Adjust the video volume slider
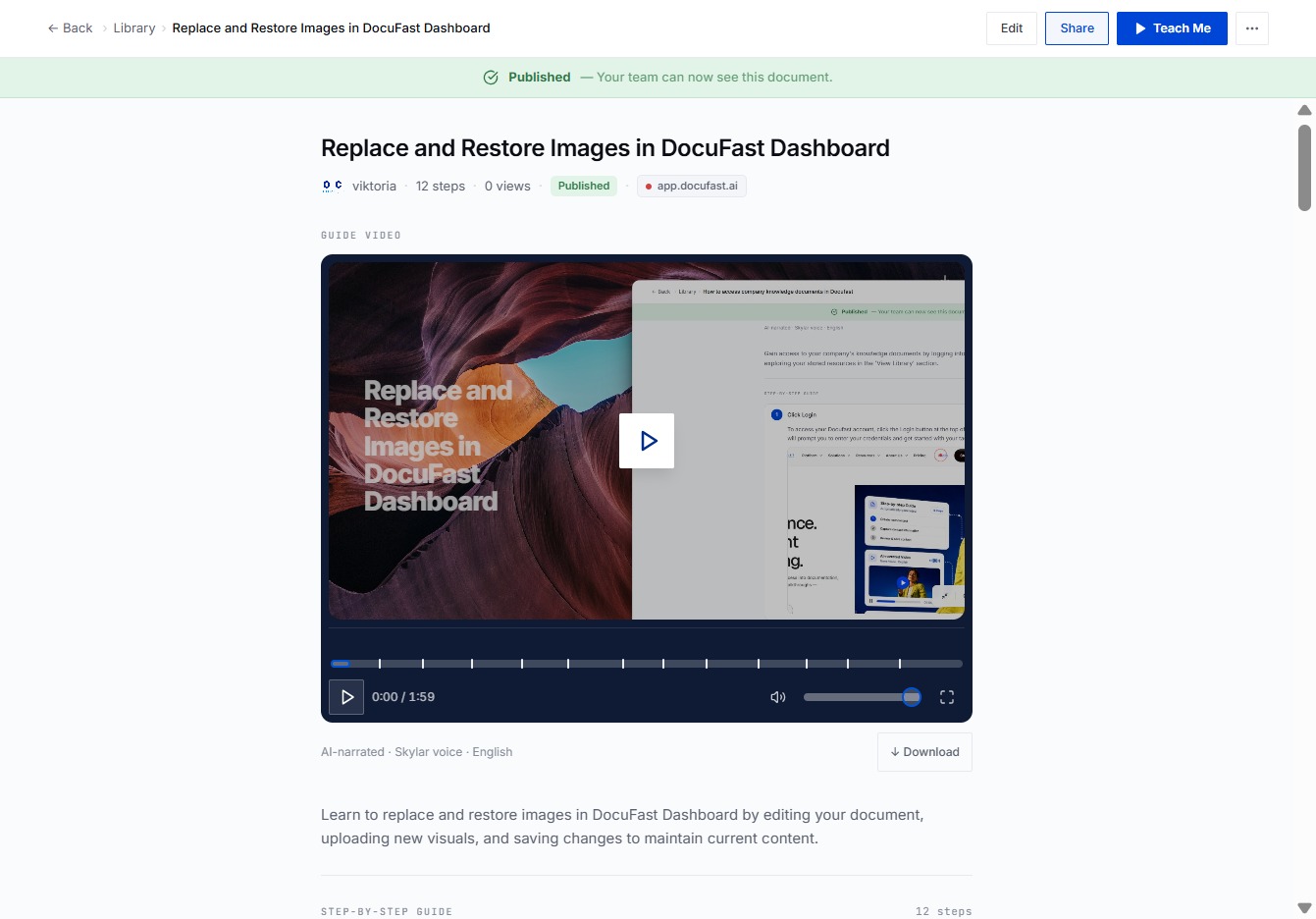Screen dimensions: 1316x919 pyautogui.click(x=863, y=697)
